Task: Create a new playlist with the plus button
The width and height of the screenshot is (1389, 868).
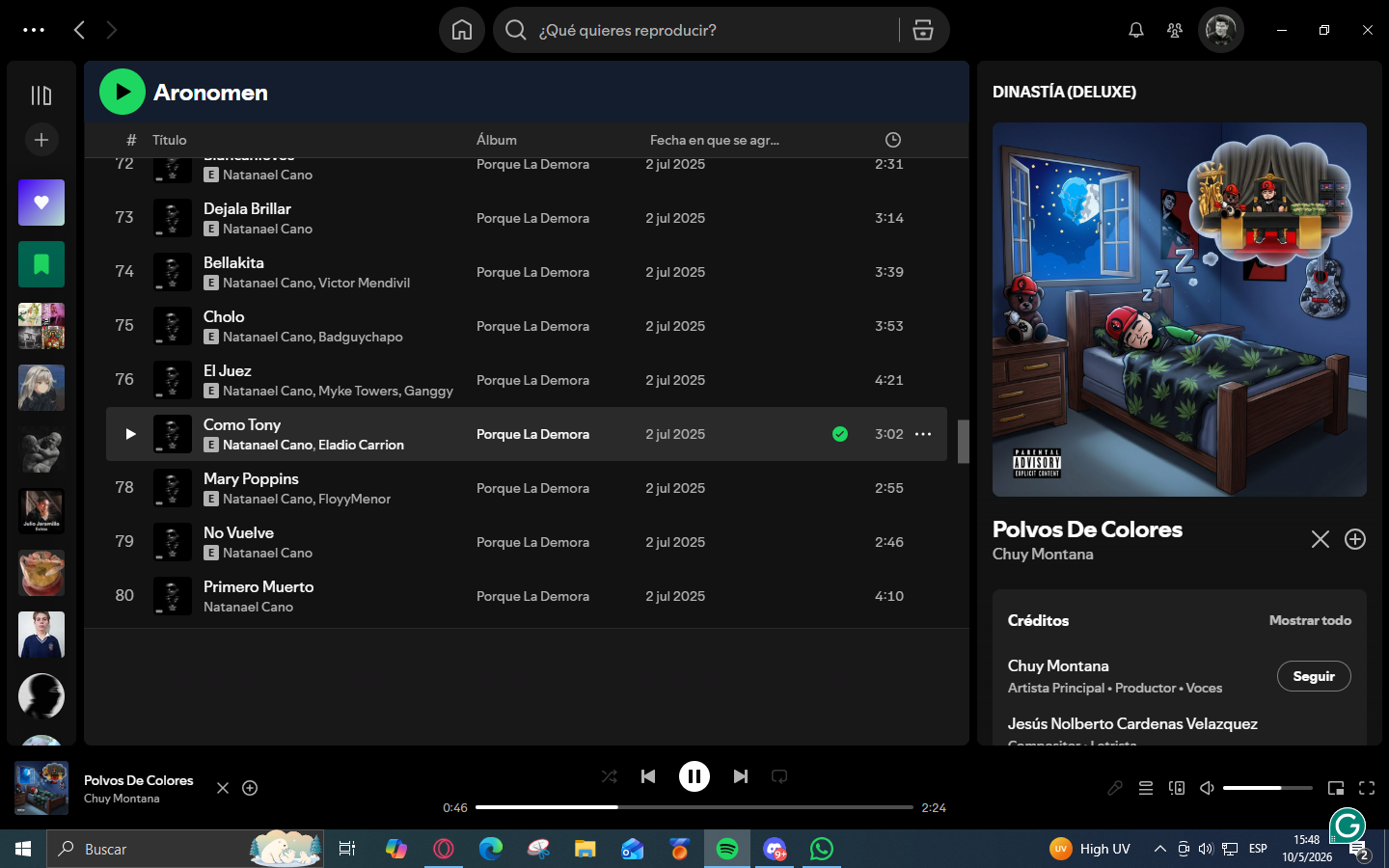Action: (x=41, y=140)
